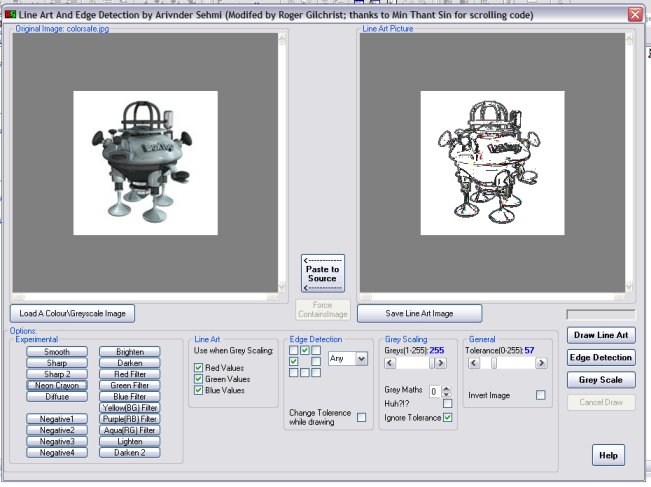
Task: Click Load A Colour\Greyscale Image button
Action: (73, 313)
